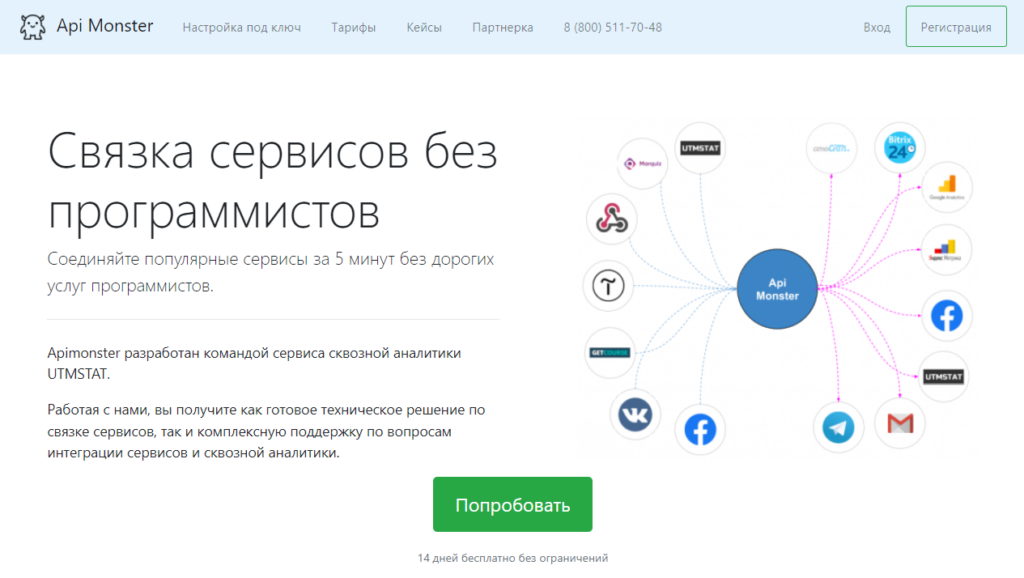Click the Facebook icon next to VK
The width and height of the screenshot is (1024, 578).
point(700,430)
